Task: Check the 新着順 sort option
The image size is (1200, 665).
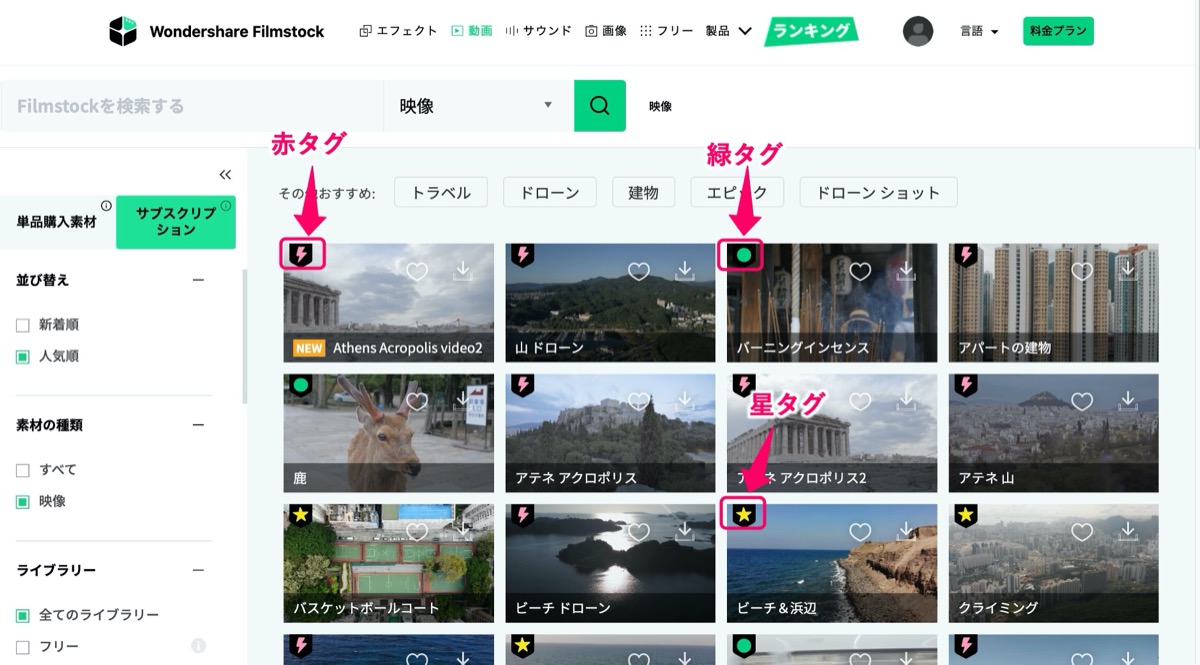Action: (x=23, y=325)
